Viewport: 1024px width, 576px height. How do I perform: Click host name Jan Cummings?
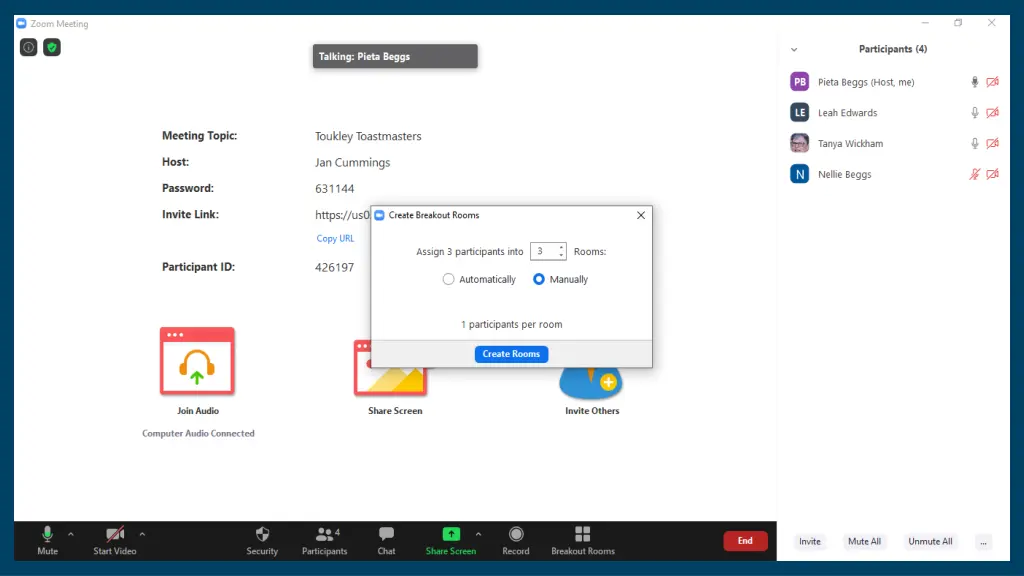pos(353,163)
